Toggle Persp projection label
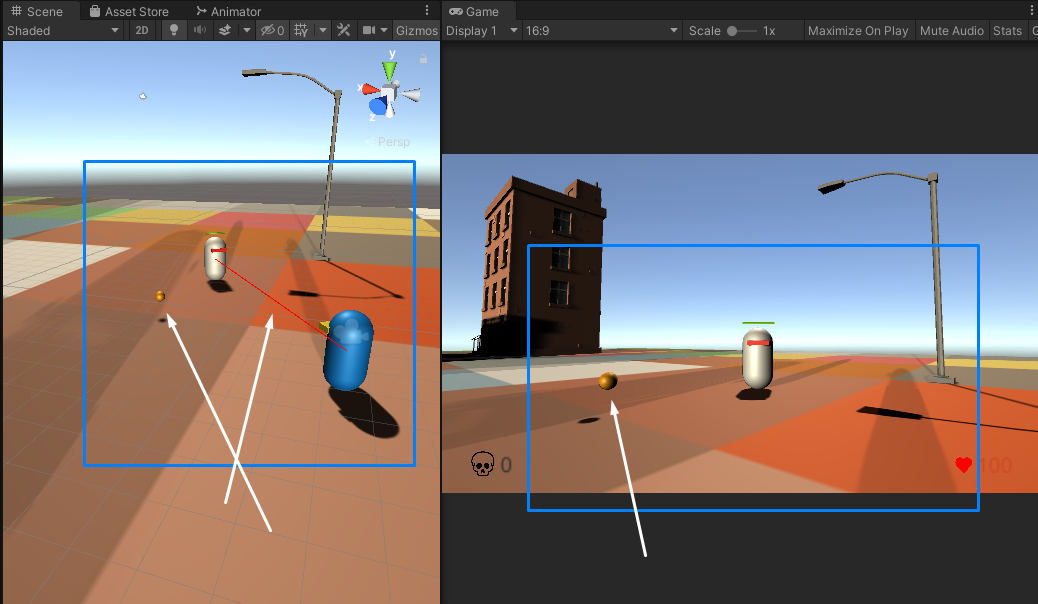This screenshot has height=604, width=1038. pos(387,142)
